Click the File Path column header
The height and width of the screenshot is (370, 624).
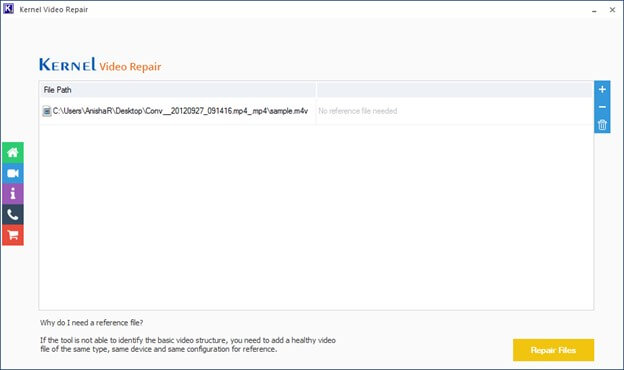[177, 90]
